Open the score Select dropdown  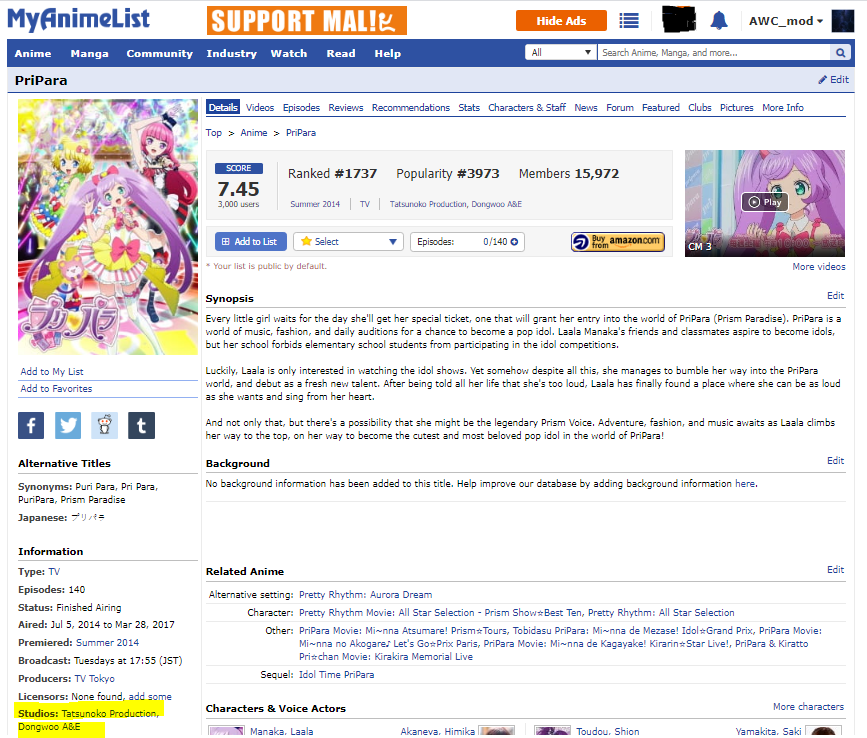(348, 242)
